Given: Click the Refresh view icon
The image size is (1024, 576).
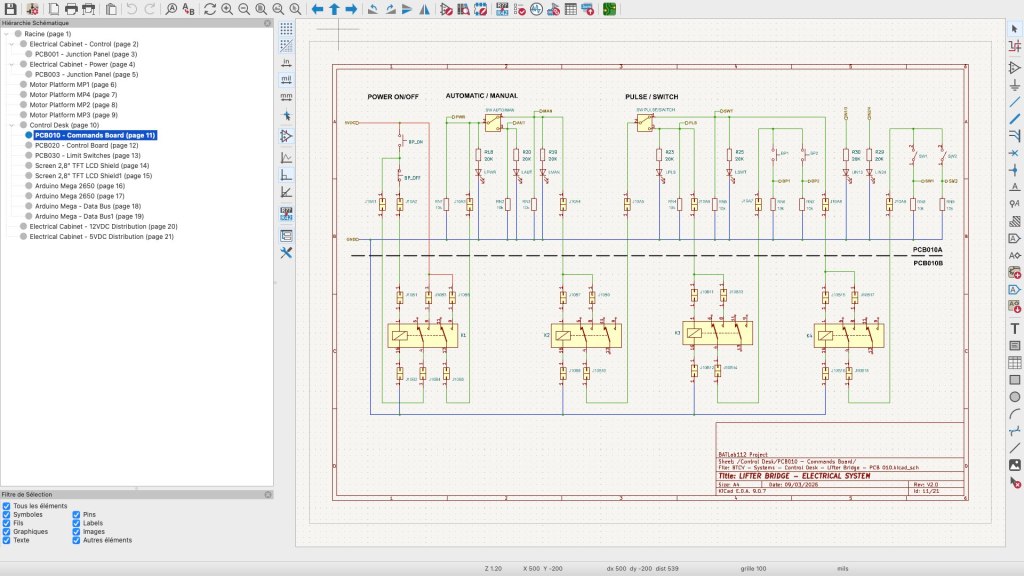Looking at the screenshot, I should point(210,9).
